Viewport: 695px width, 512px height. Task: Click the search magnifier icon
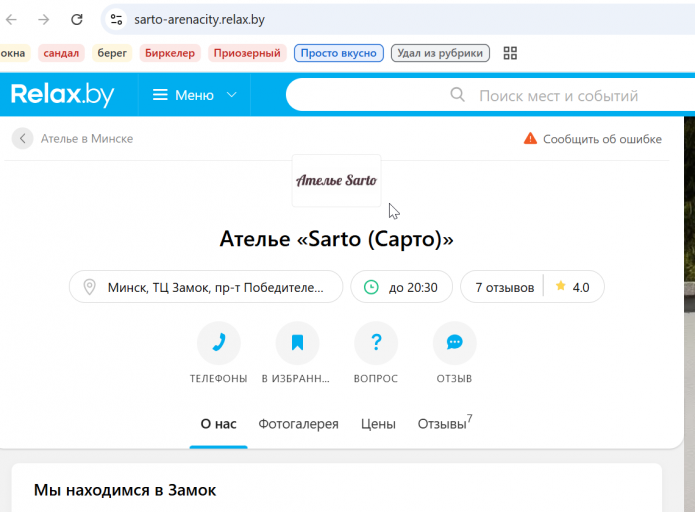click(457, 95)
